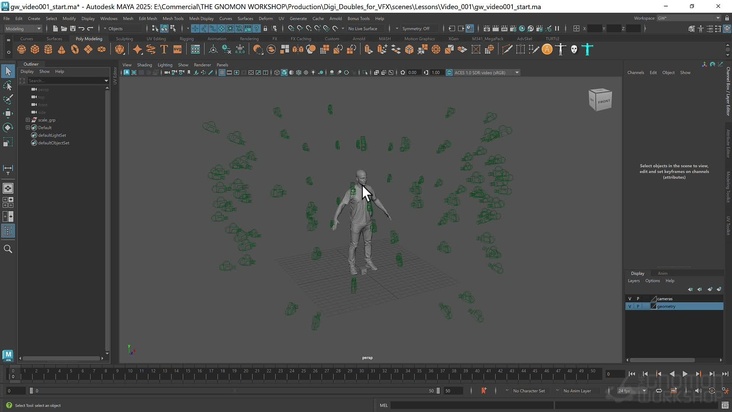Select the arrow Select tool in toolbox

[8, 71]
